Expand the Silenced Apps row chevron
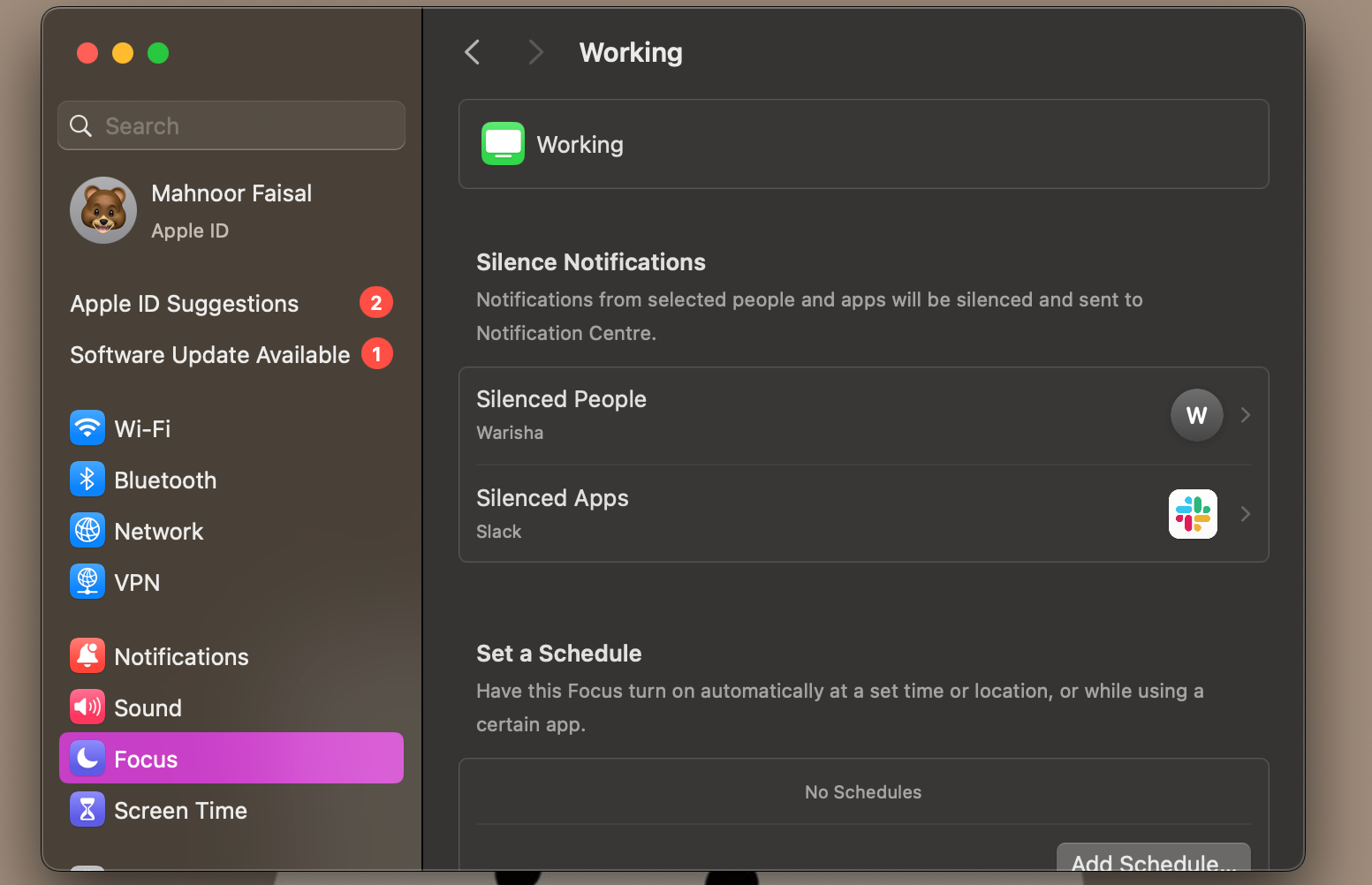The width and height of the screenshot is (1372, 885). 1246,513
